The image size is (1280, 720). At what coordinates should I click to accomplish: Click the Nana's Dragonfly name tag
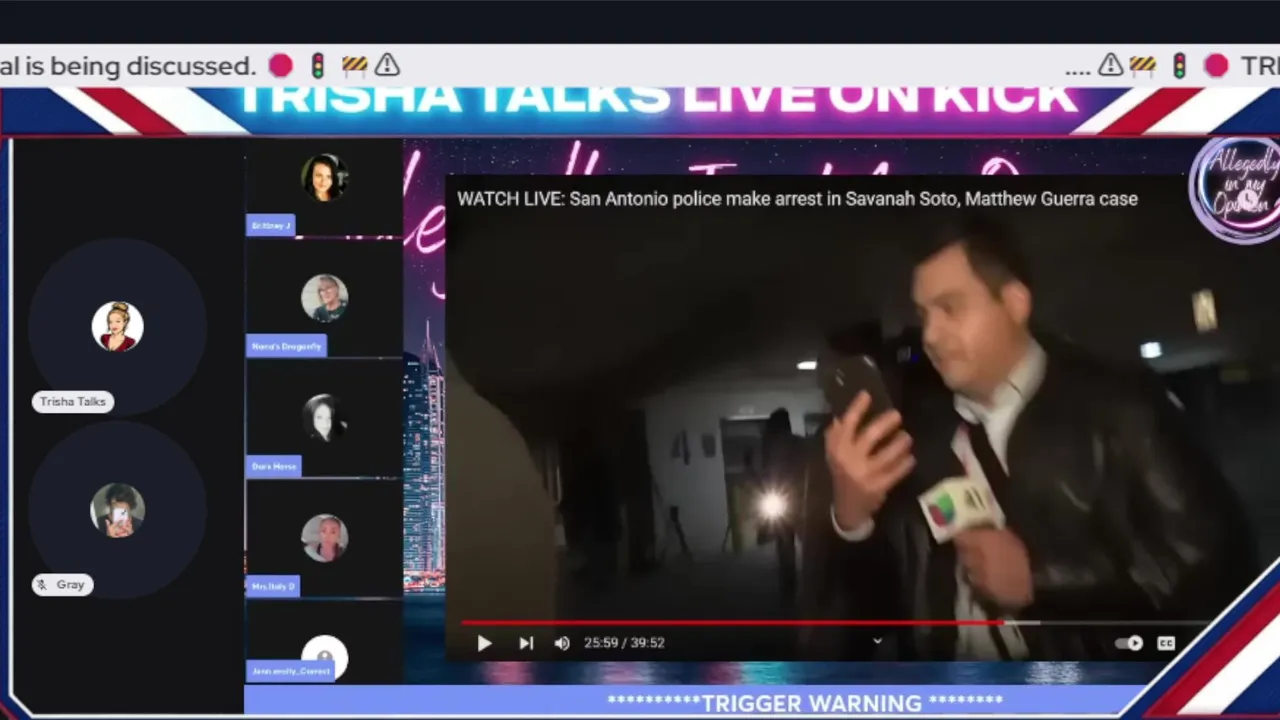pyautogui.click(x=286, y=346)
